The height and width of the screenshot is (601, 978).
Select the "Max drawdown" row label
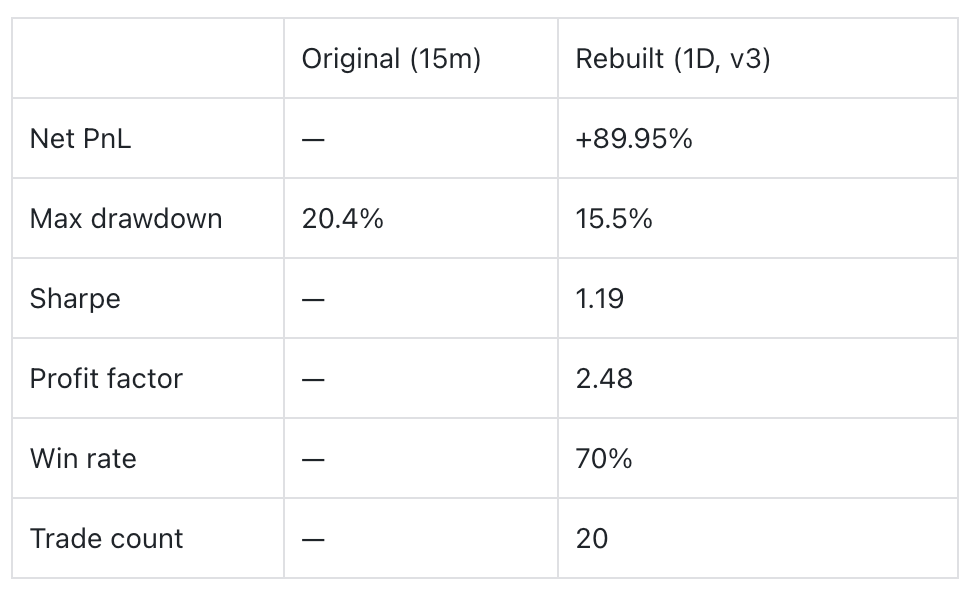pyautogui.click(x=126, y=219)
